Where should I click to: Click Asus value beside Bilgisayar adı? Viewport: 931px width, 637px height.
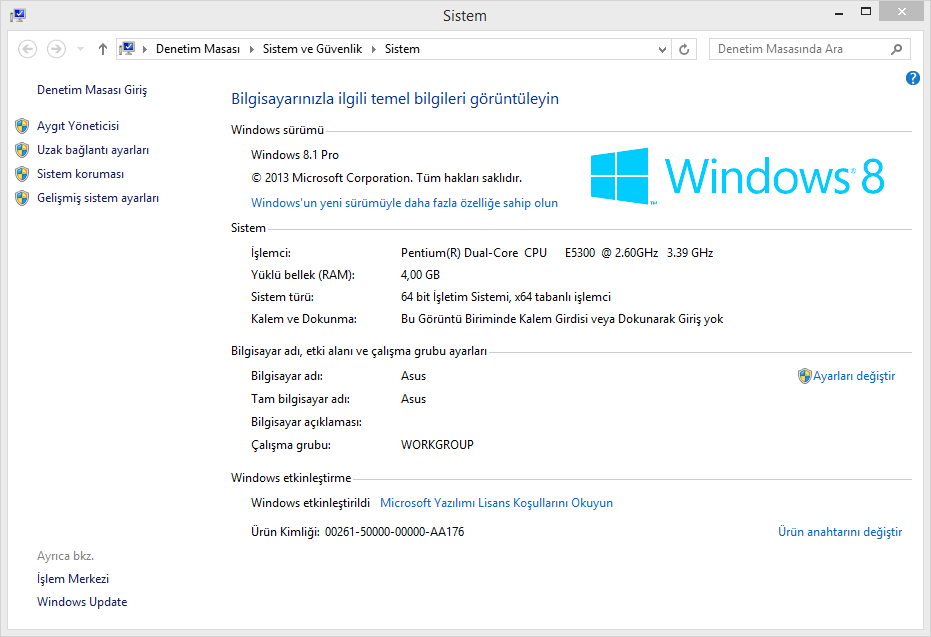point(413,376)
